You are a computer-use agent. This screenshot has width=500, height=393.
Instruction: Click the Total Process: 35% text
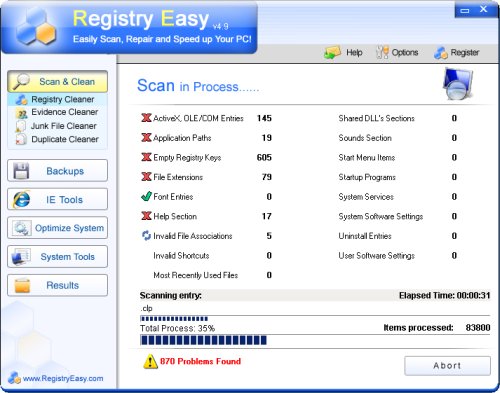coord(177,328)
